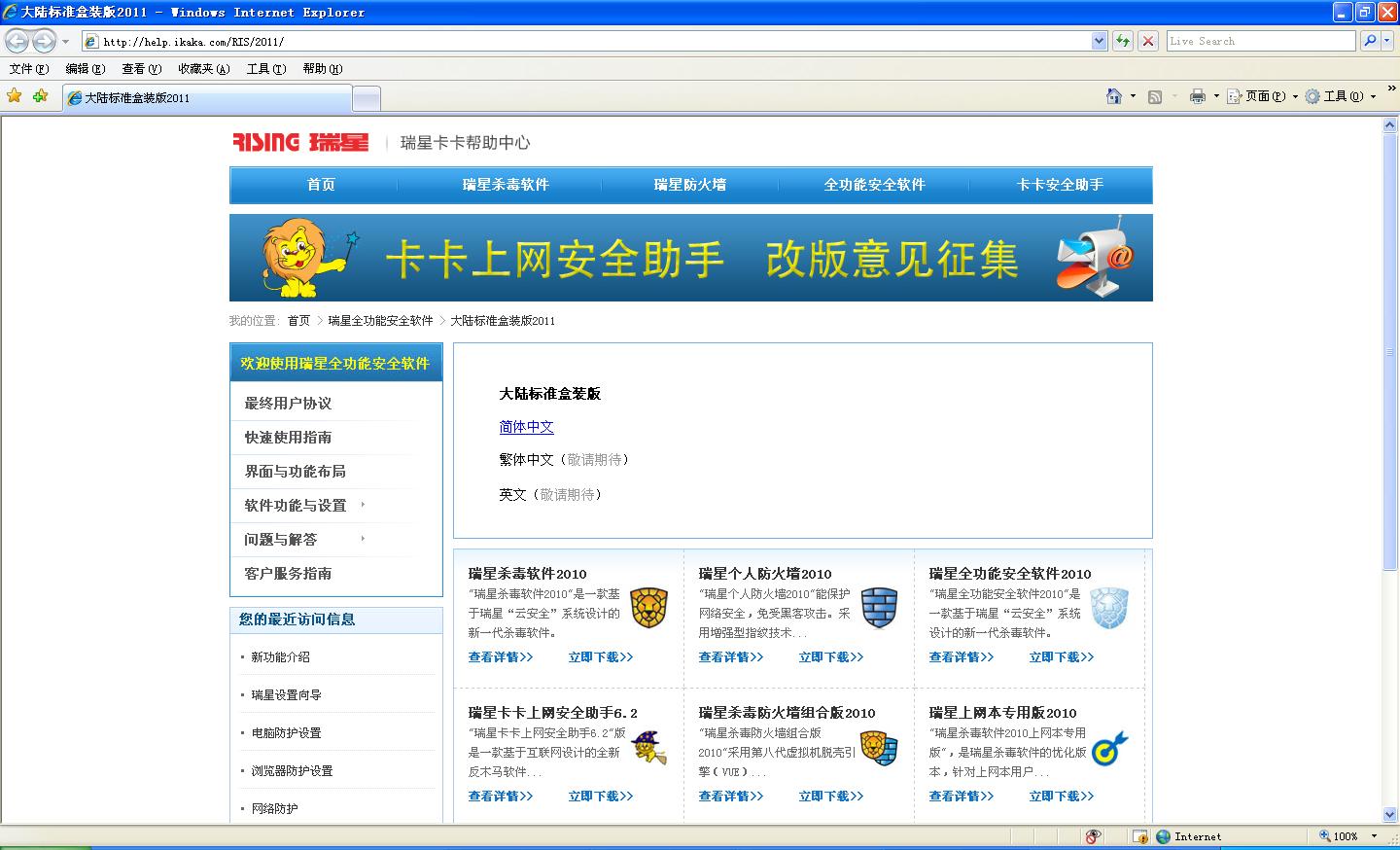Open the 编辑(E) menu

pos(85,69)
